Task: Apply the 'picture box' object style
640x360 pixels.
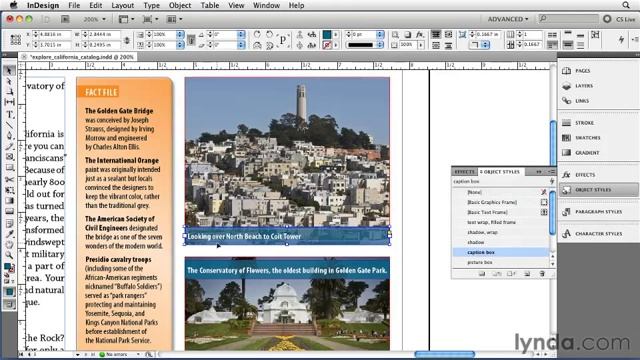Action: click(x=501, y=262)
